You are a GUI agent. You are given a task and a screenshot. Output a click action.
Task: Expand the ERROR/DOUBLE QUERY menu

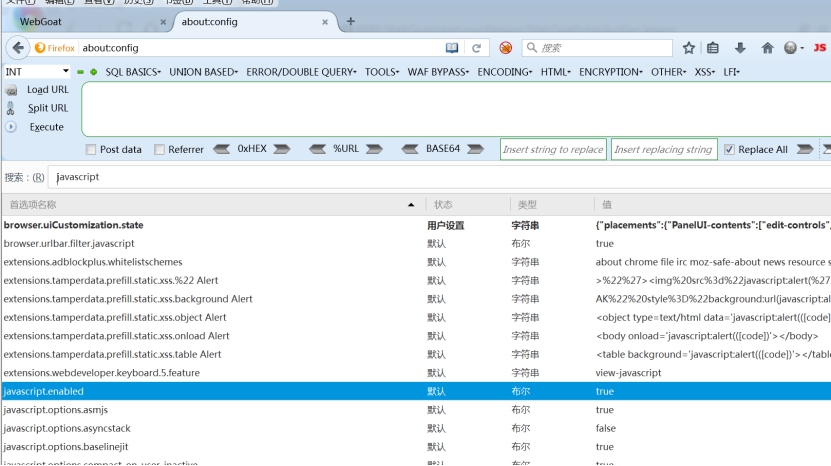click(x=301, y=72)
